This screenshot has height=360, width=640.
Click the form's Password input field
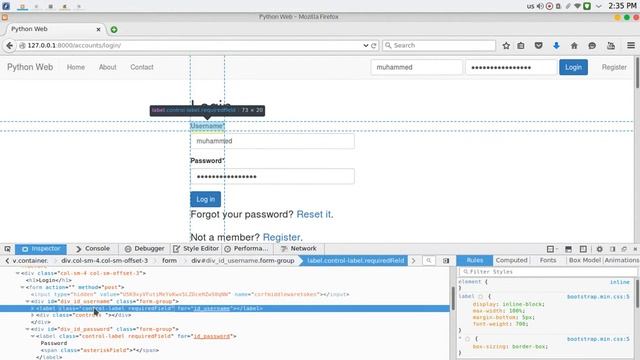click(x=272, y=176)
